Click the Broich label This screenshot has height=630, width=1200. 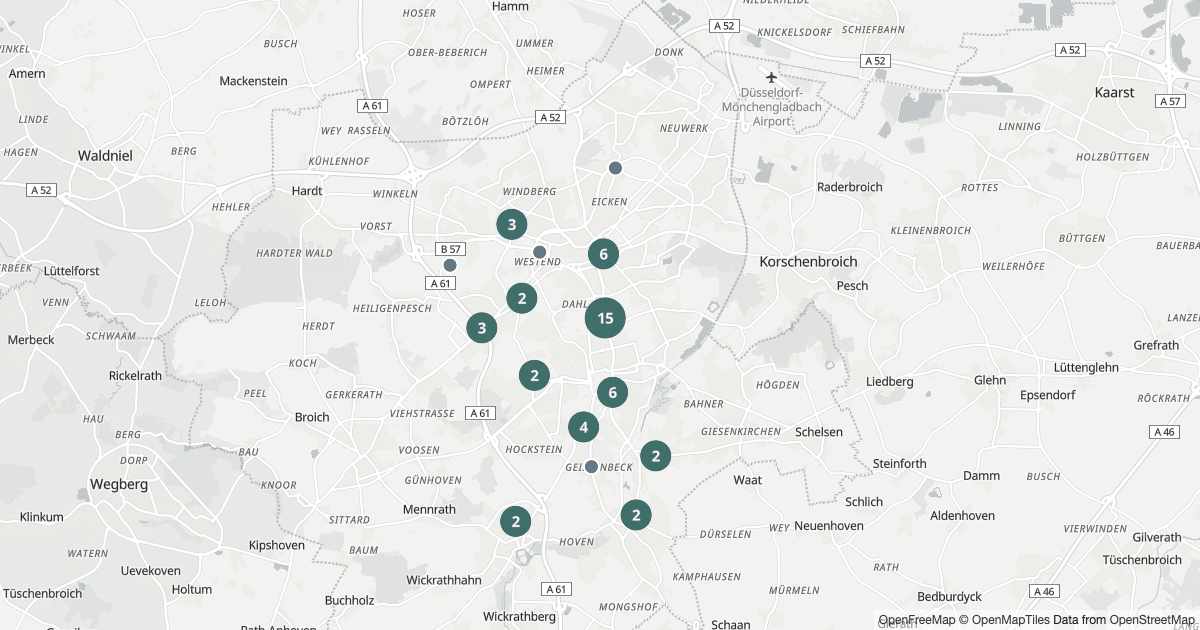coord(312,417)
